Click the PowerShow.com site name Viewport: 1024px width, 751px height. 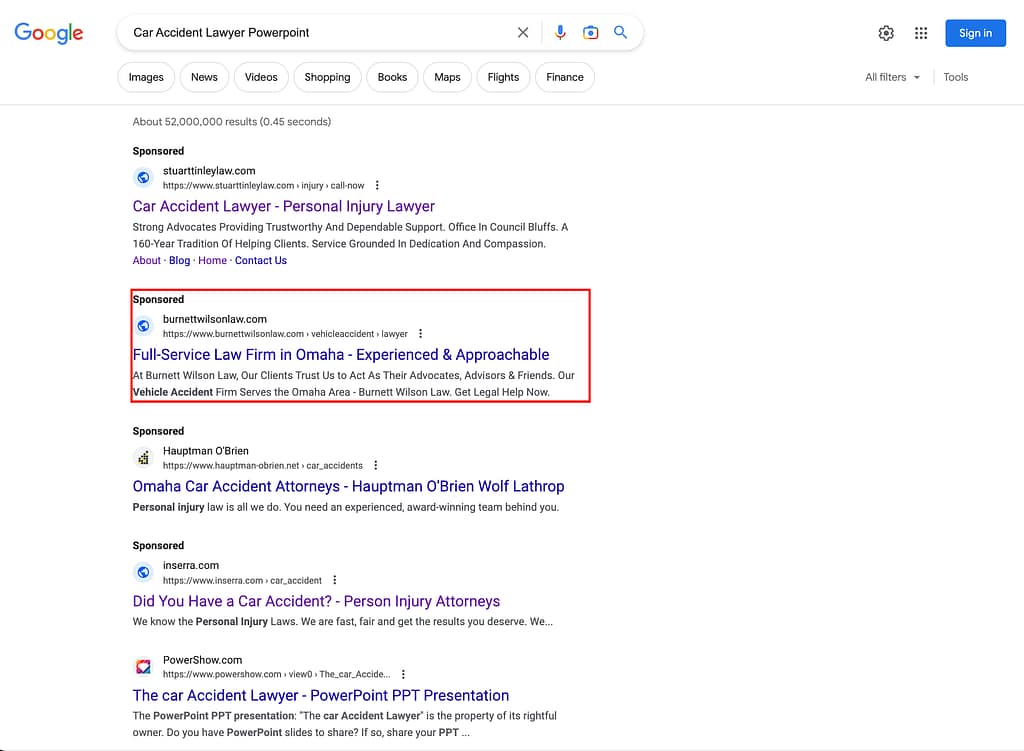202,660
